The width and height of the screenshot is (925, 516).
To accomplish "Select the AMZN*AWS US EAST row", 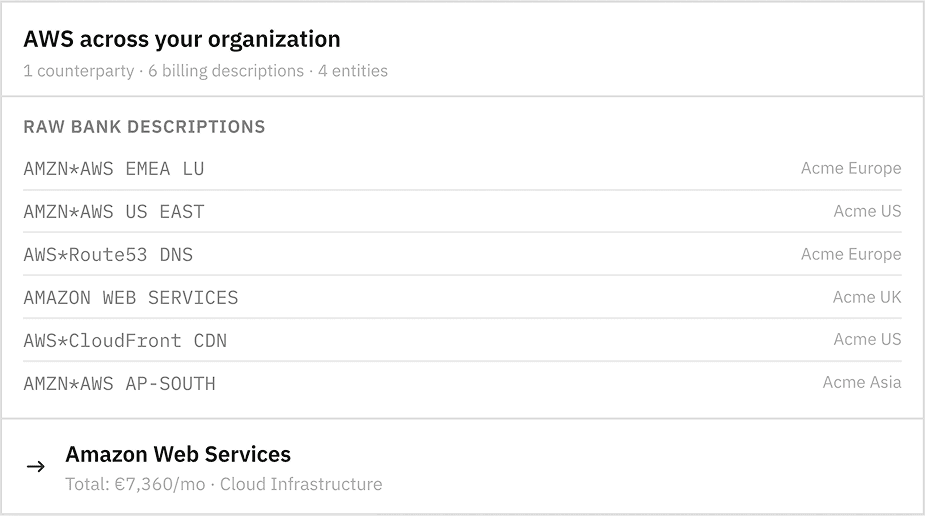I will click(x=114, y=212).
